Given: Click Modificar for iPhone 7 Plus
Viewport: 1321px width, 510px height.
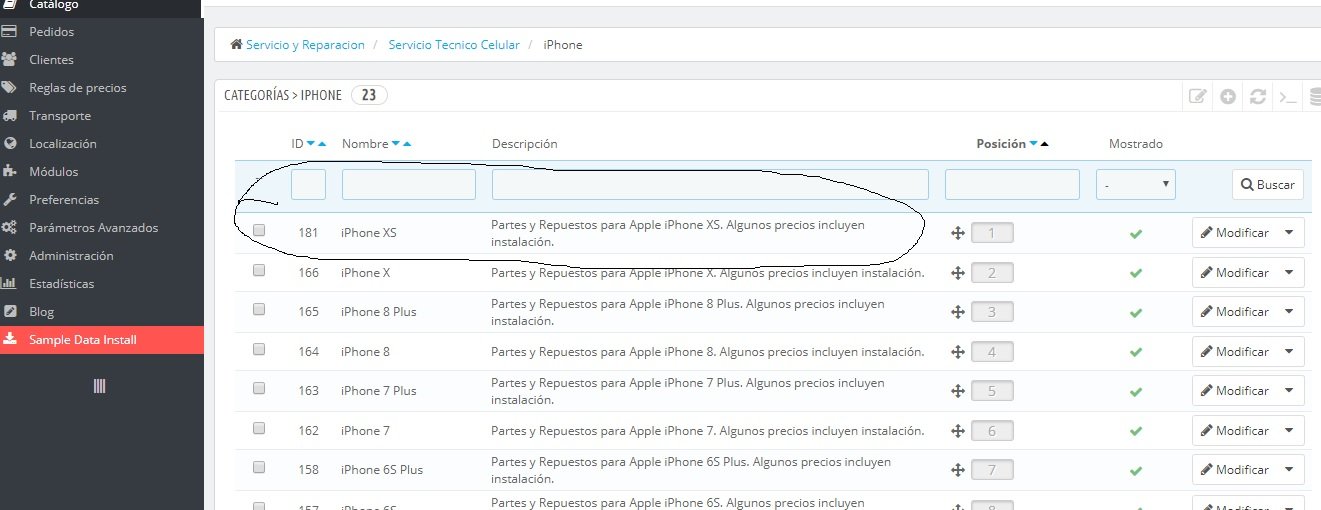Looking at the screenshot, I should pyautogui.click(x=1234, y=391).
